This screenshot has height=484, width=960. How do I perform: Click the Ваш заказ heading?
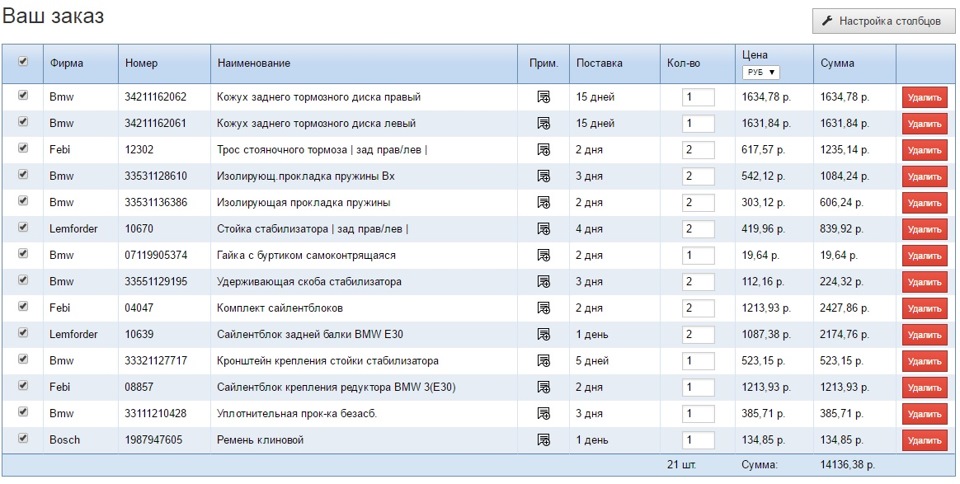(x=53, y=17)
